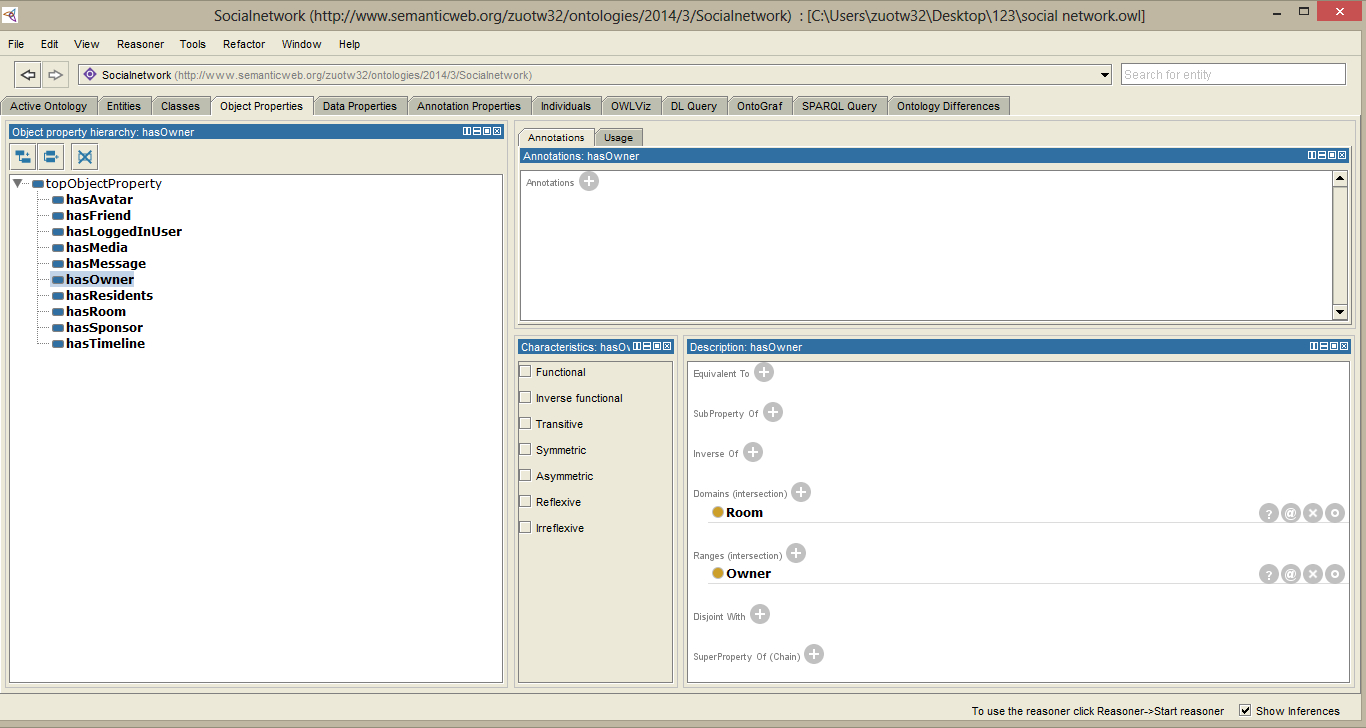Click the delete selected property icon
The height and width of the screenshot is (728, 1366).
coord(85,156)
